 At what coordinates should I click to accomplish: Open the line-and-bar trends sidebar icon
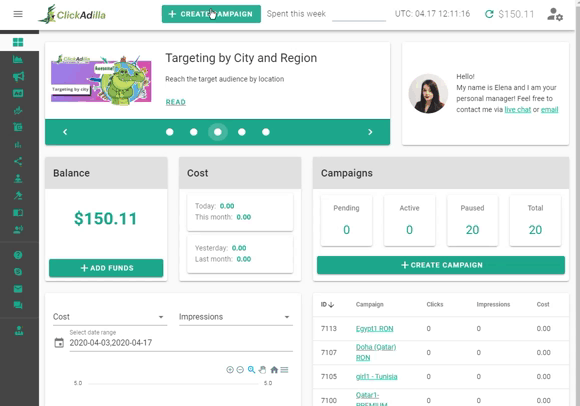click(18, 110)
